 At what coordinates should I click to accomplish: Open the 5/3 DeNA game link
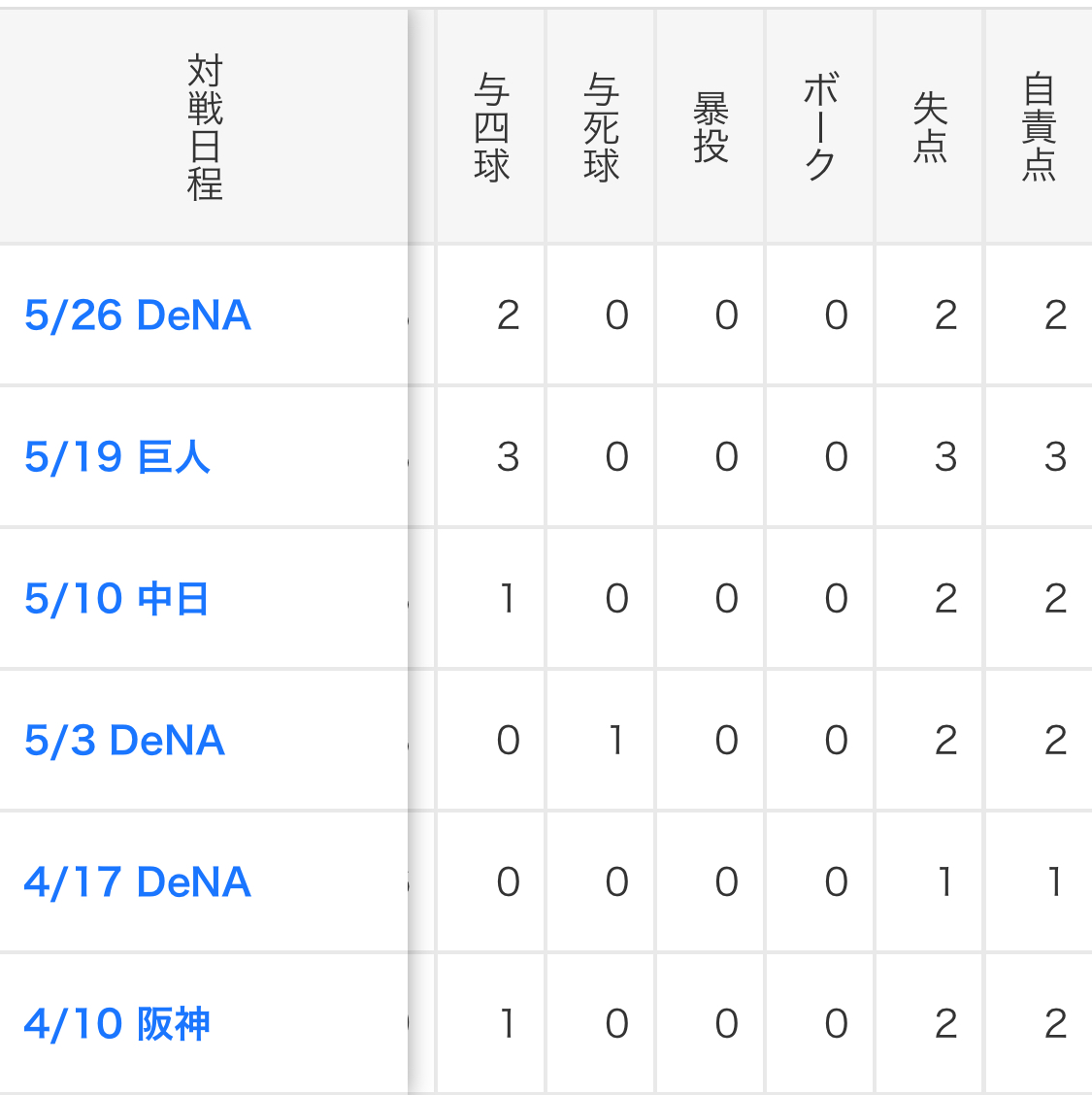pos(124,741)
